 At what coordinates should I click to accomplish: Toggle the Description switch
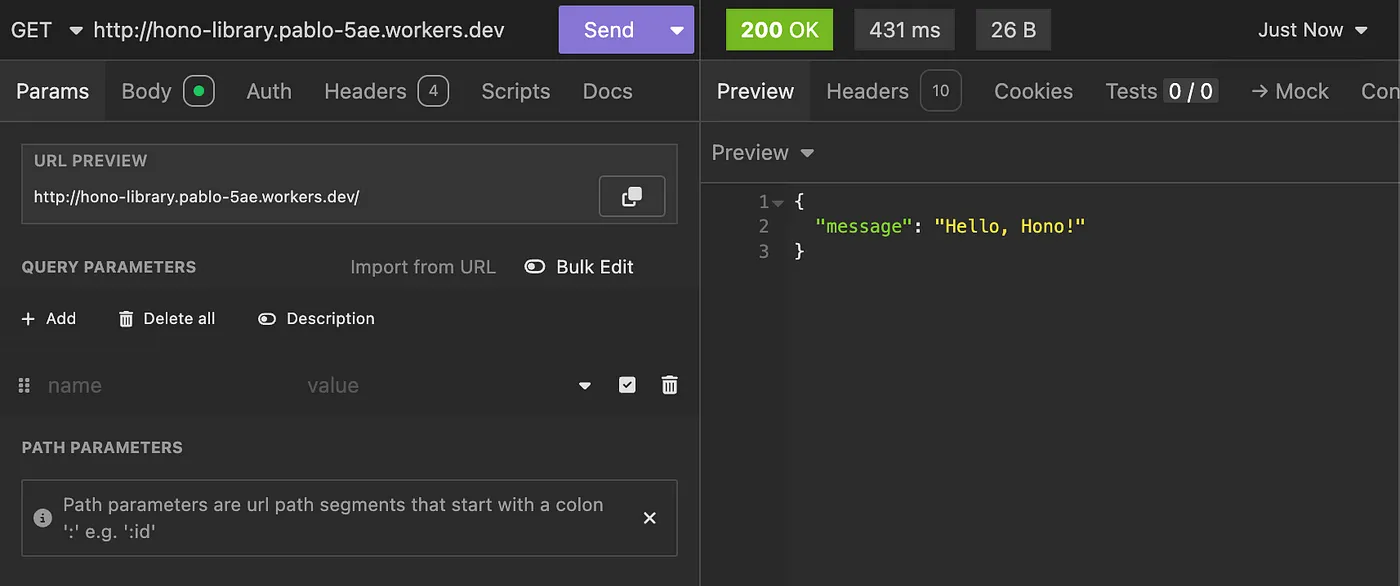click(x=266, y=319)
